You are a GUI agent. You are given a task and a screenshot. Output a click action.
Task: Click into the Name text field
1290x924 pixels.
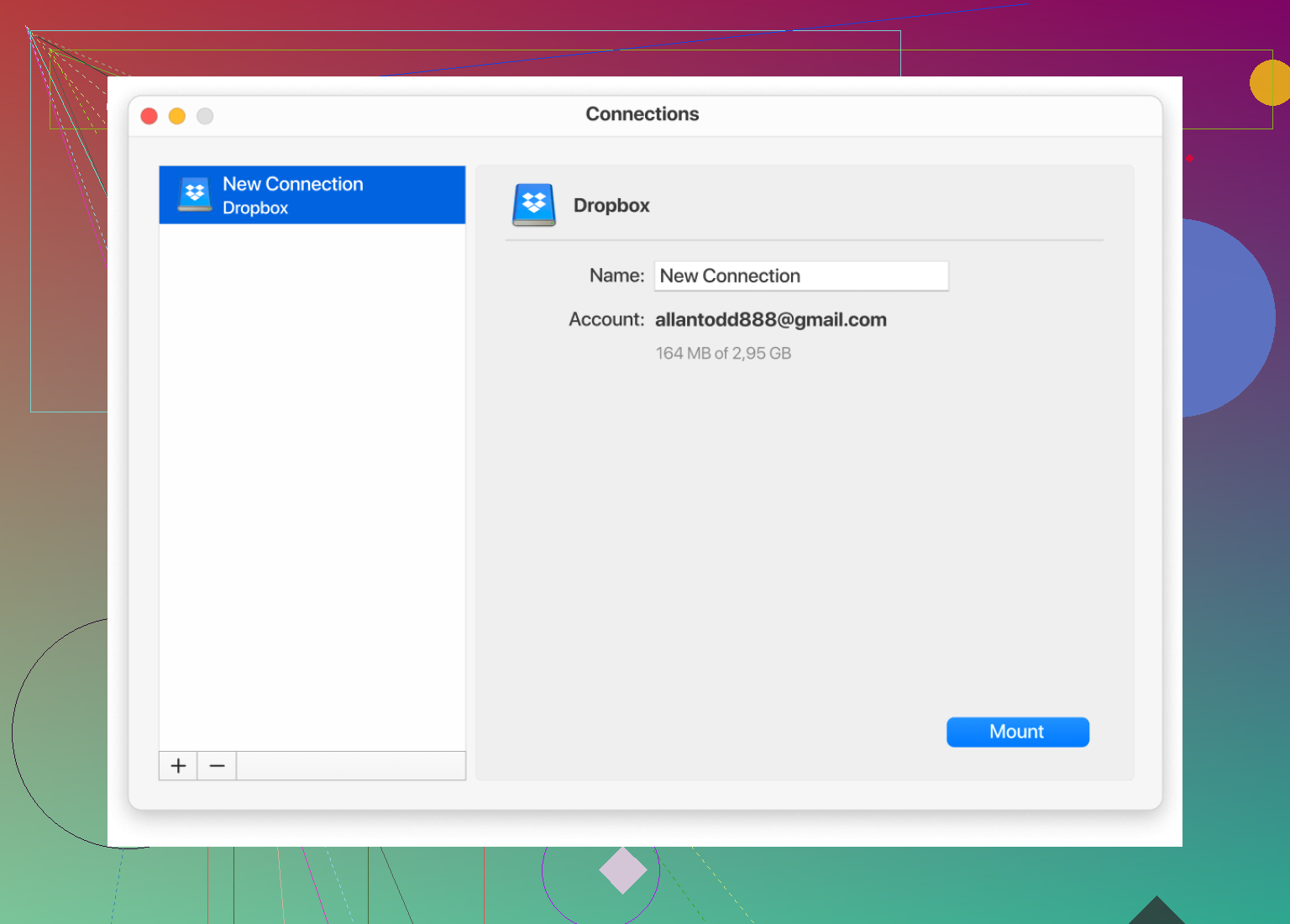coord(800,276)
